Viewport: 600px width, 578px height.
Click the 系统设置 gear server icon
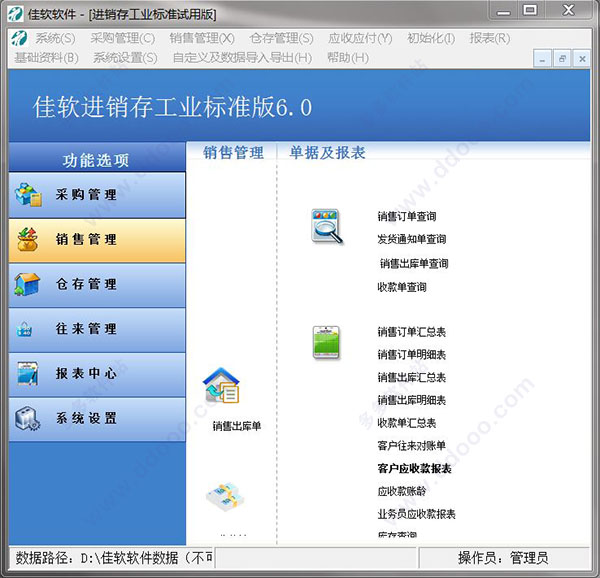[x=27, y=418]
